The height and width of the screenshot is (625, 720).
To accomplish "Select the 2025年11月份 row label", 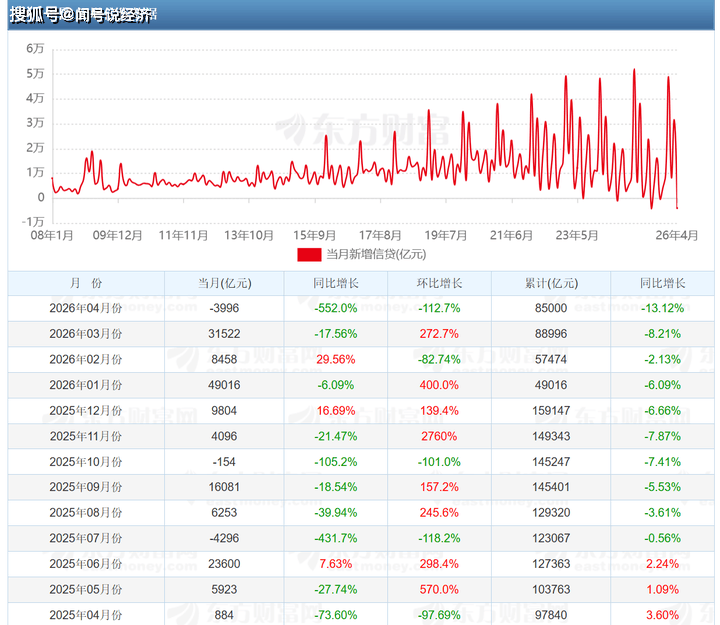I will pyautogui.click(x=86, y=436).
